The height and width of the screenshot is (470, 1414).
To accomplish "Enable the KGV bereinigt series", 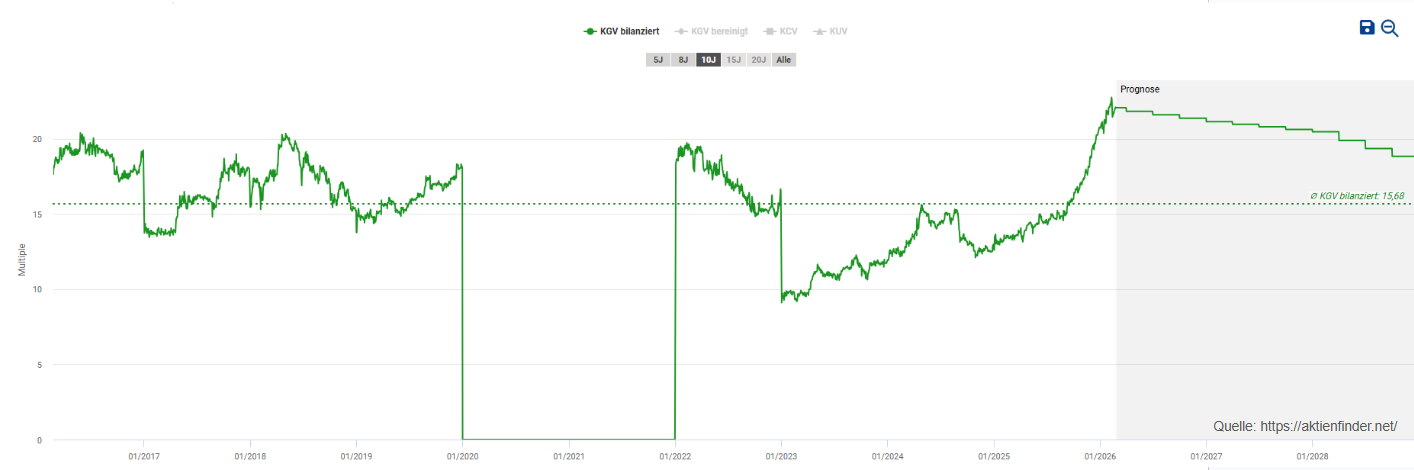I will [711, 31].
